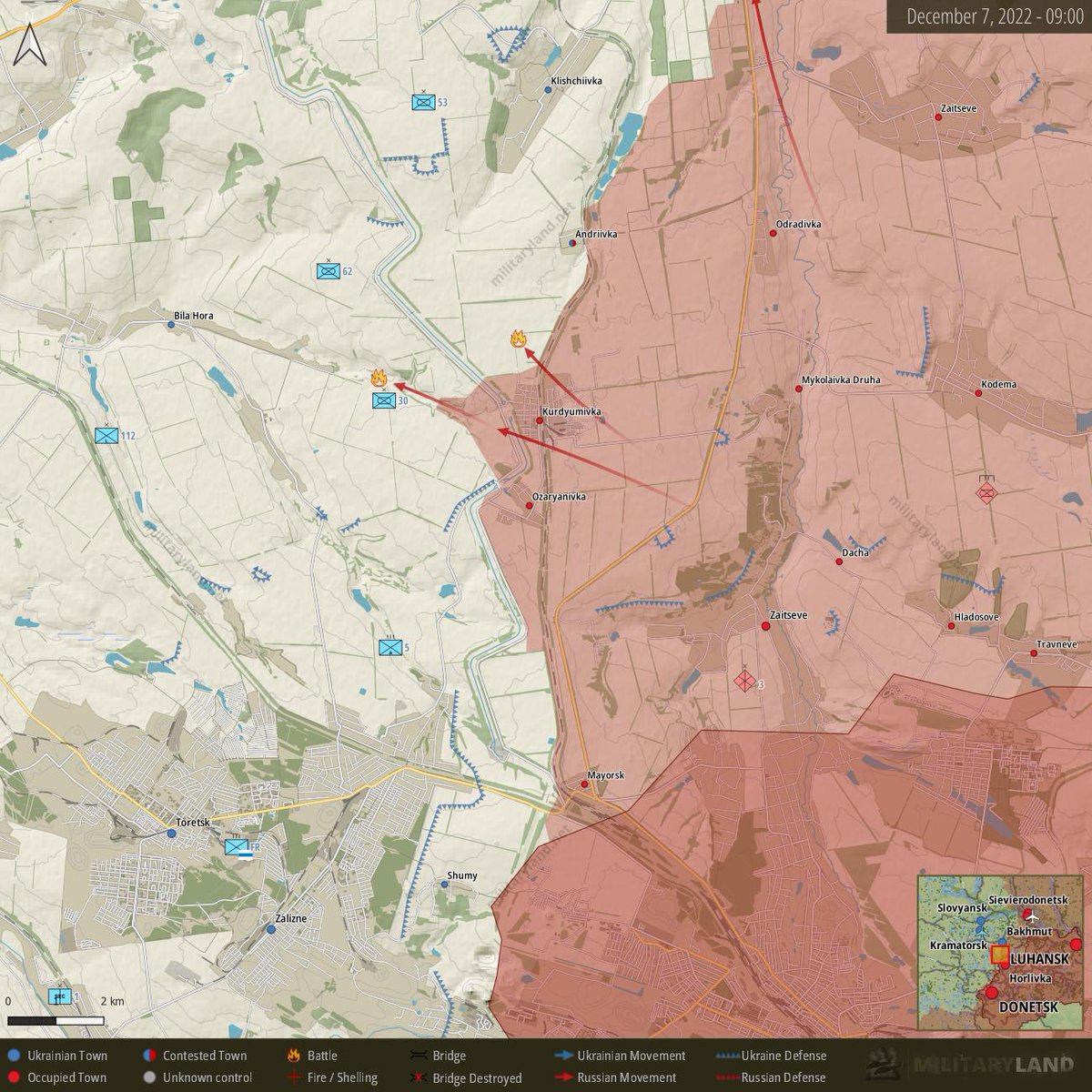Click the Ukrainian unit 5 marker

pyautogui.click(x=390, y=647)
